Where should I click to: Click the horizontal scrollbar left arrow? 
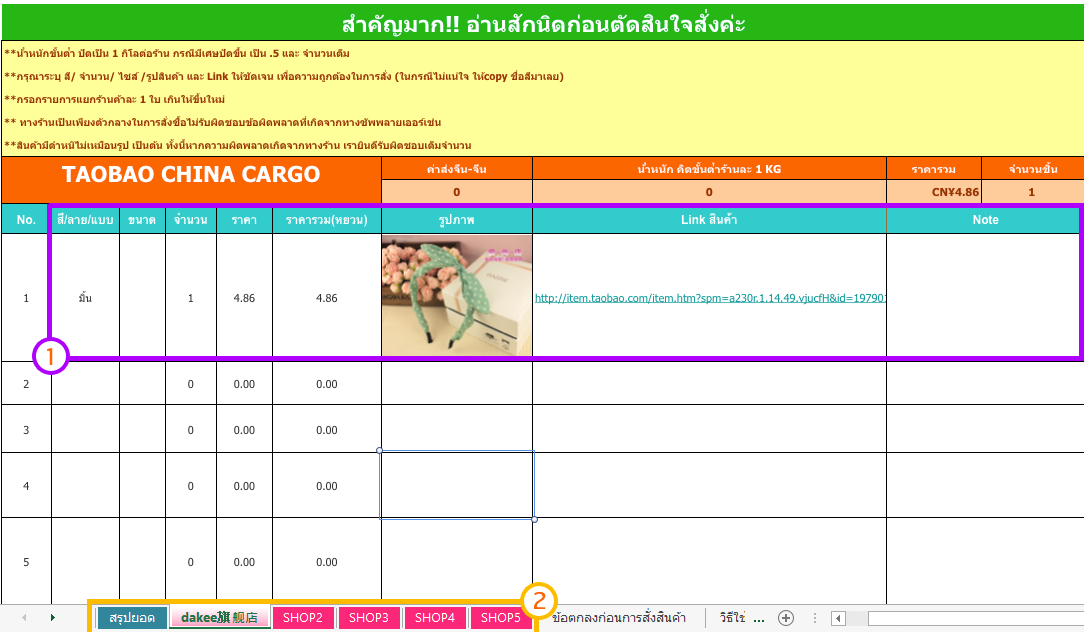[x=838, y=618]
